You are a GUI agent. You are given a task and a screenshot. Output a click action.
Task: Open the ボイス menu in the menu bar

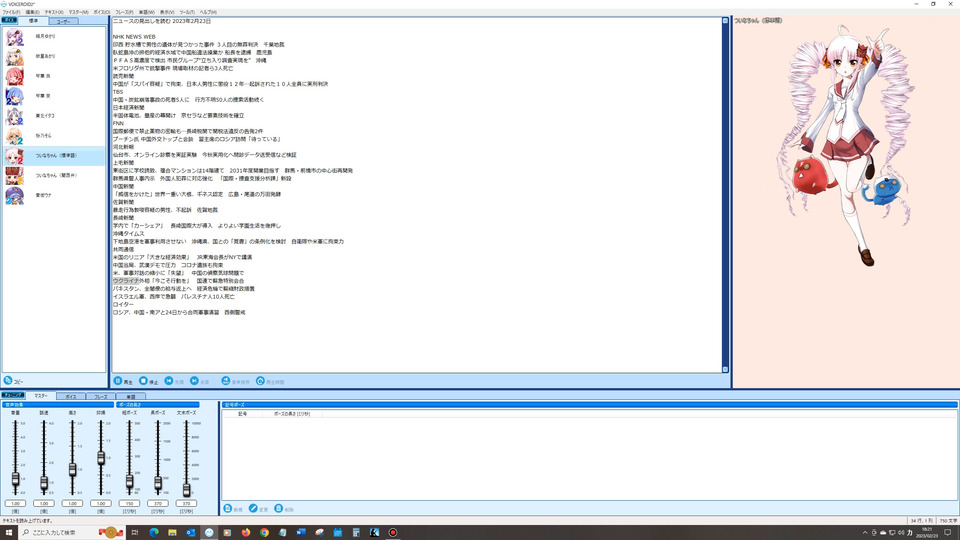(x=102, y=12)
